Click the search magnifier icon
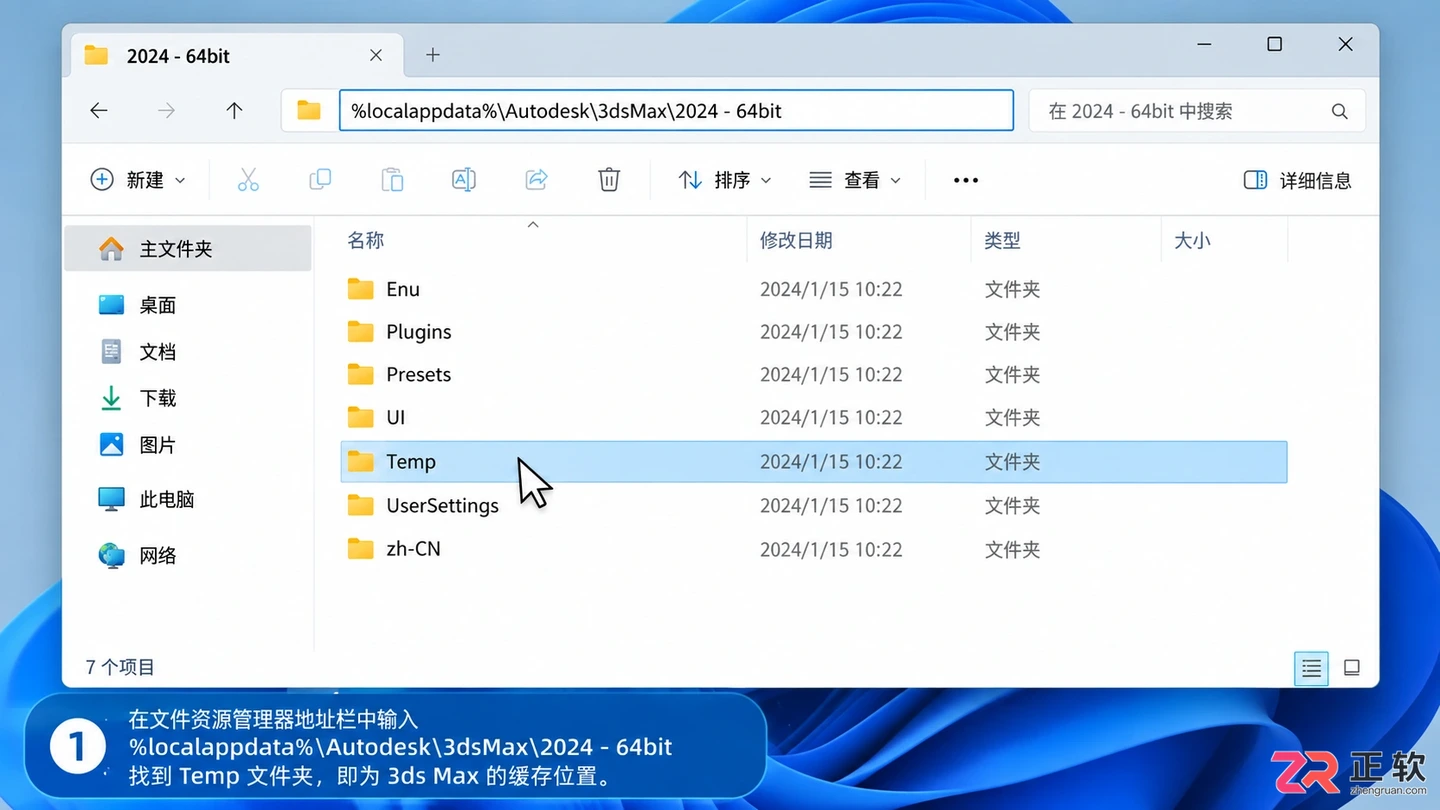The height and width of the screenshot is (810, 1440). coord(1340,111)
